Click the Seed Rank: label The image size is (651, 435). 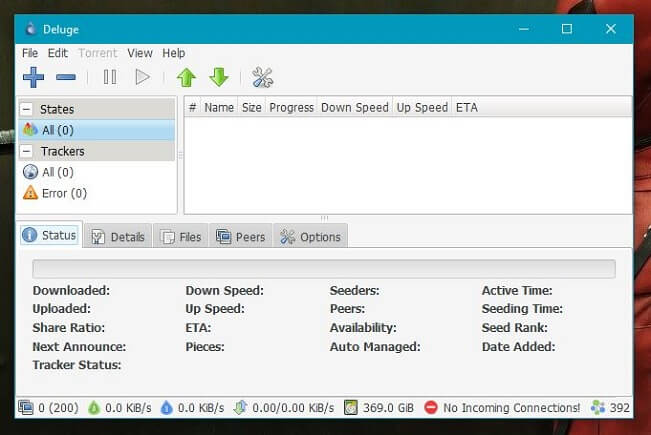click(514, 328)
